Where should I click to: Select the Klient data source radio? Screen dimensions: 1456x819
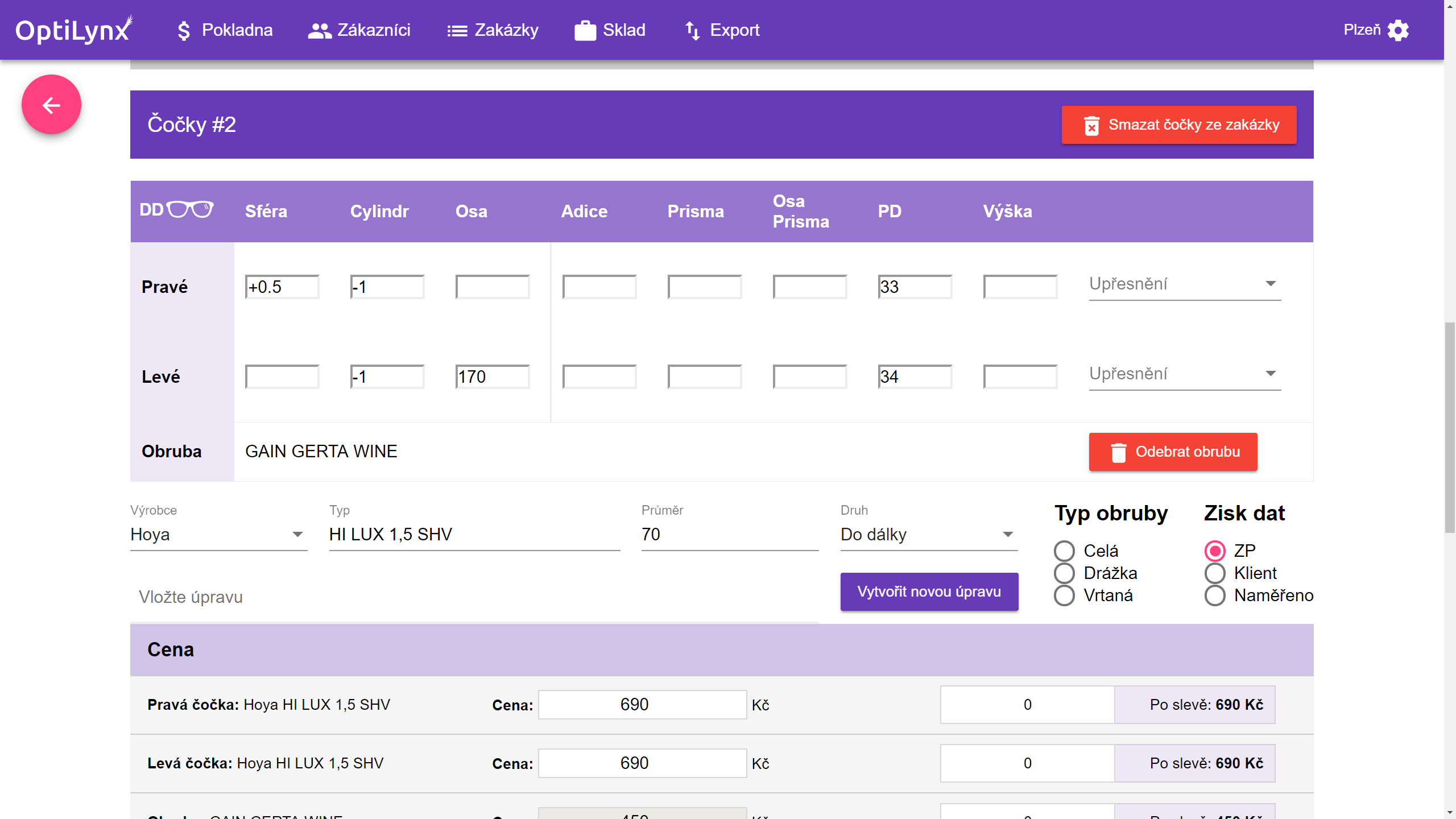(x=1214, y=573)
